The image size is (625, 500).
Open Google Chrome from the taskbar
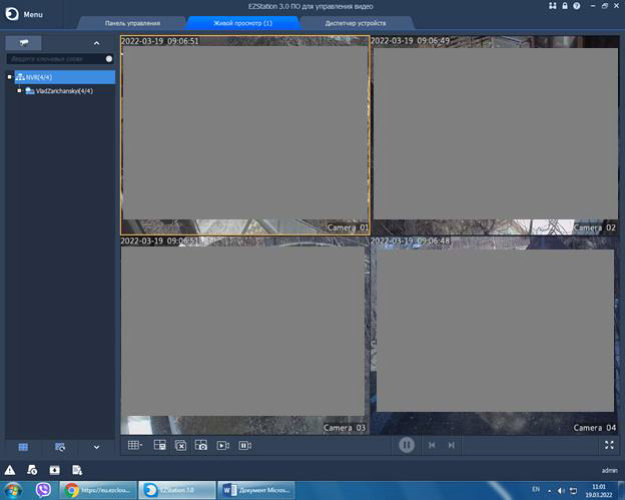click(x=71, y=490)
